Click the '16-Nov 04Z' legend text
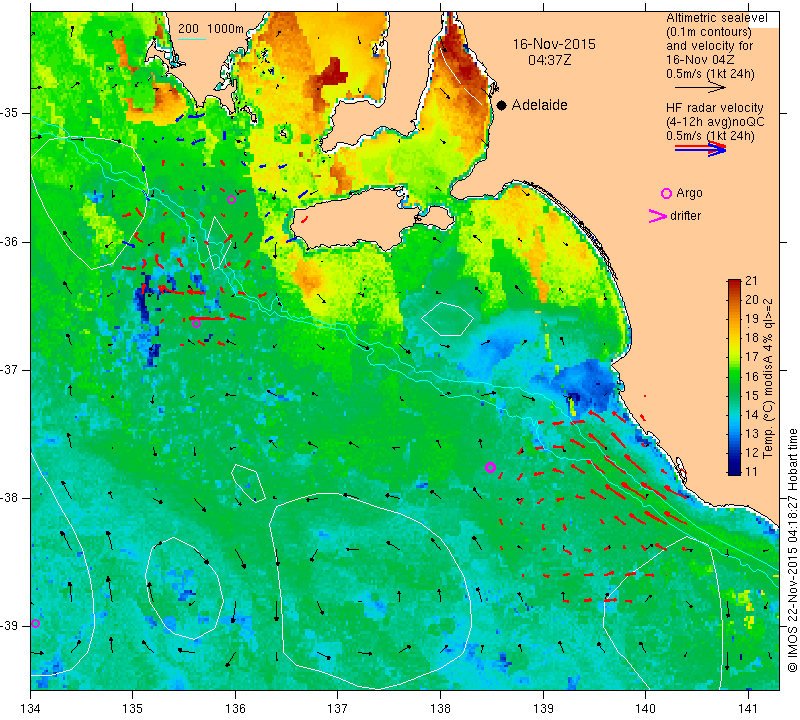800x720 pixels. [x=695, y=60]
